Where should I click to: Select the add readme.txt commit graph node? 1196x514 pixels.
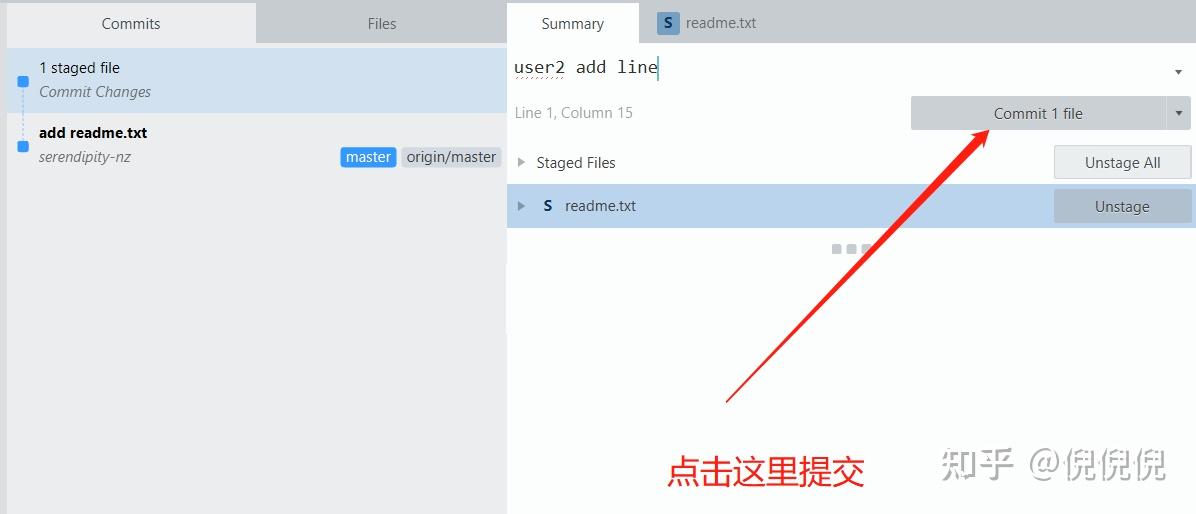point(23,146)
